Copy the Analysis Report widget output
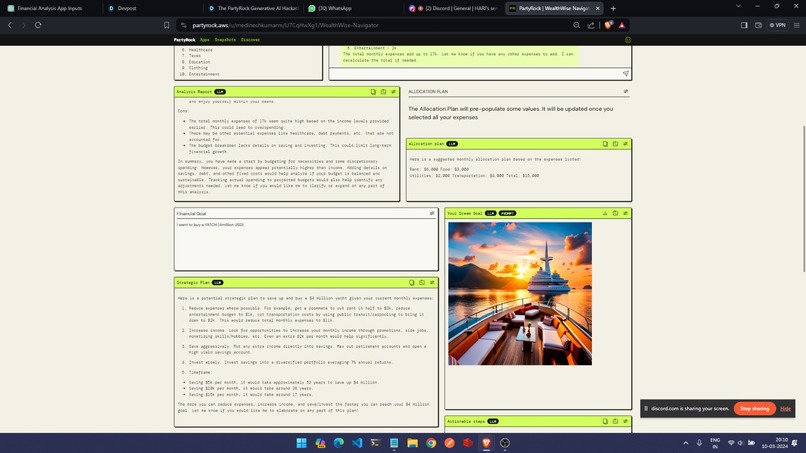The height and width of the screenshot is (453, 806). 373,92
